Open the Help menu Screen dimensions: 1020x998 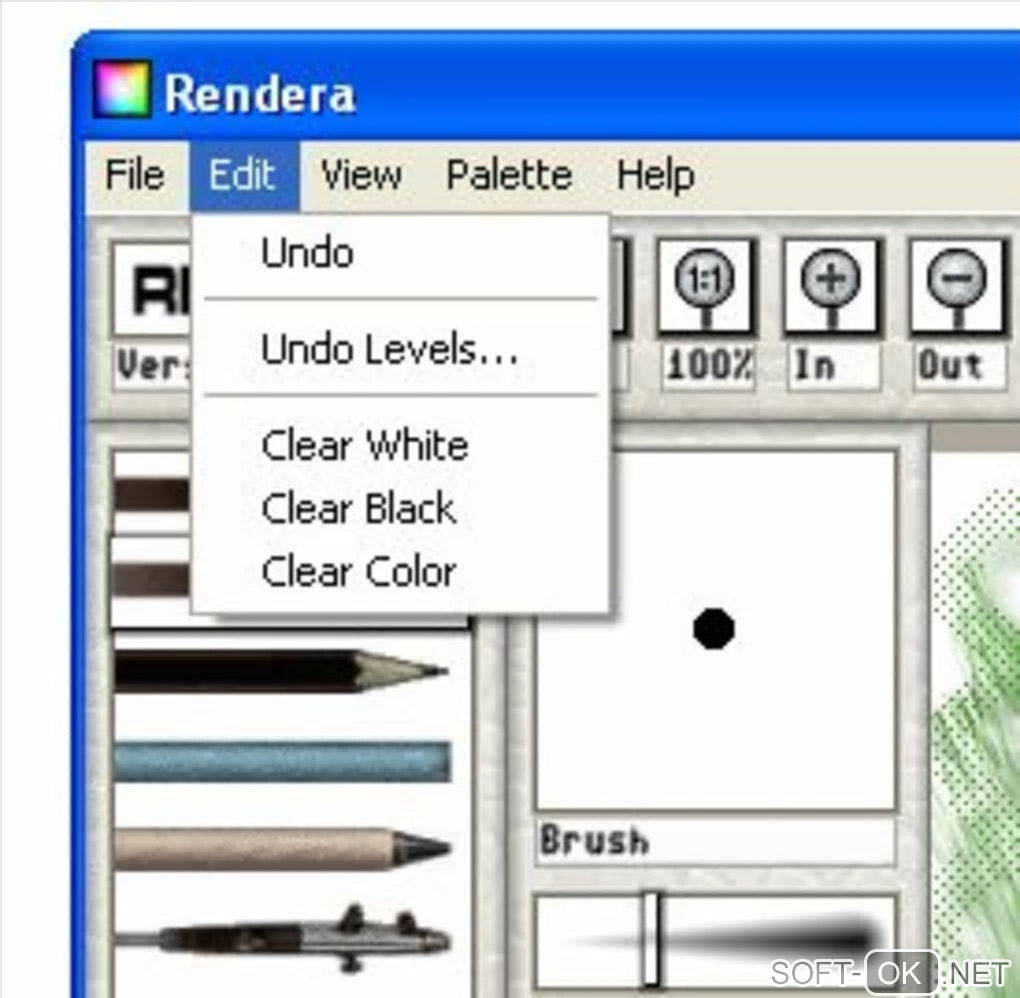point(655,175)
